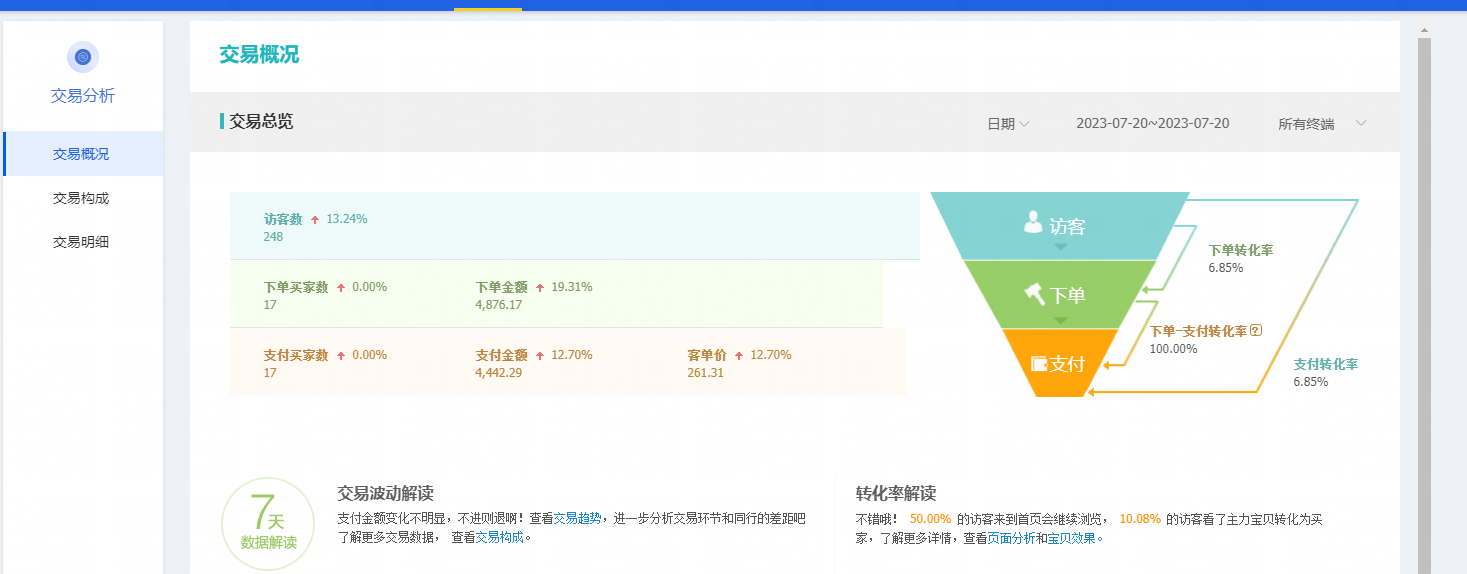Open the 交易概况 sidebar item
1467x574 pixels.
pyautogui.click(x=83, y=154)
